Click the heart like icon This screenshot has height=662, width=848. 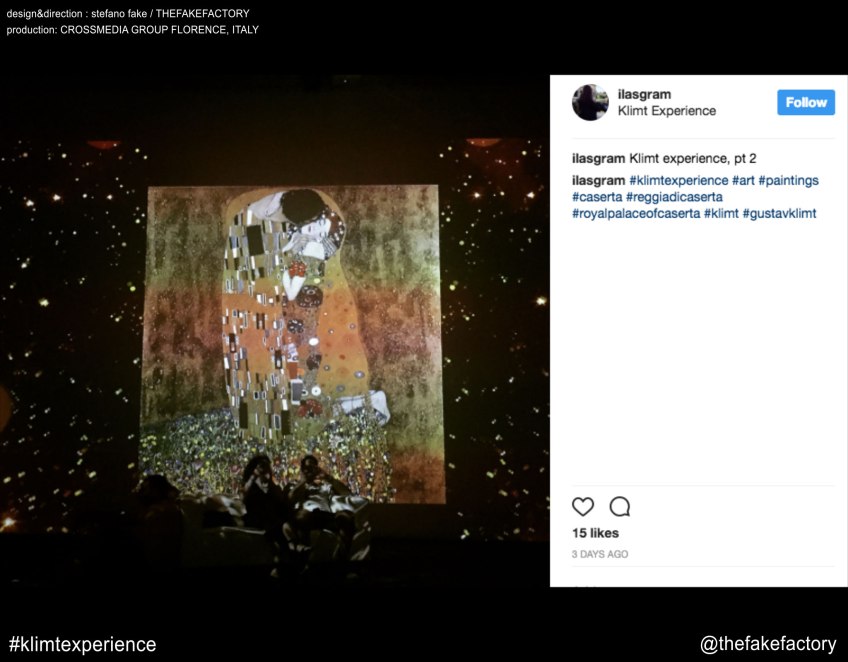tap(582, 507)
